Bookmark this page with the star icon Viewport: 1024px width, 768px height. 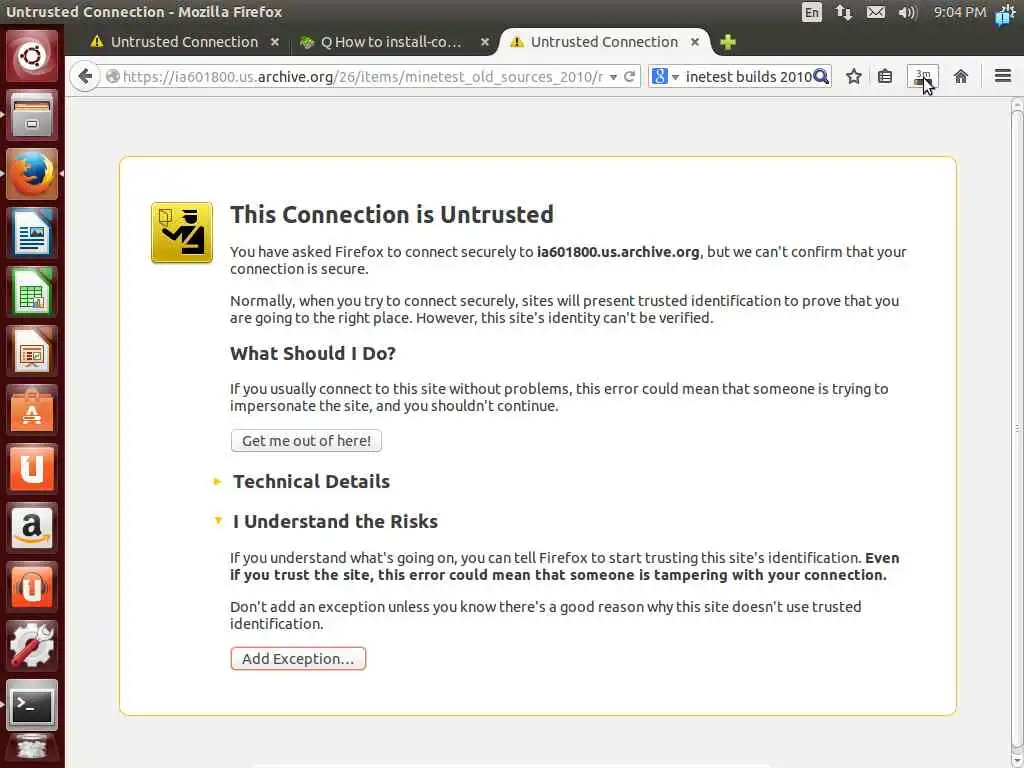tap(854, 76)
